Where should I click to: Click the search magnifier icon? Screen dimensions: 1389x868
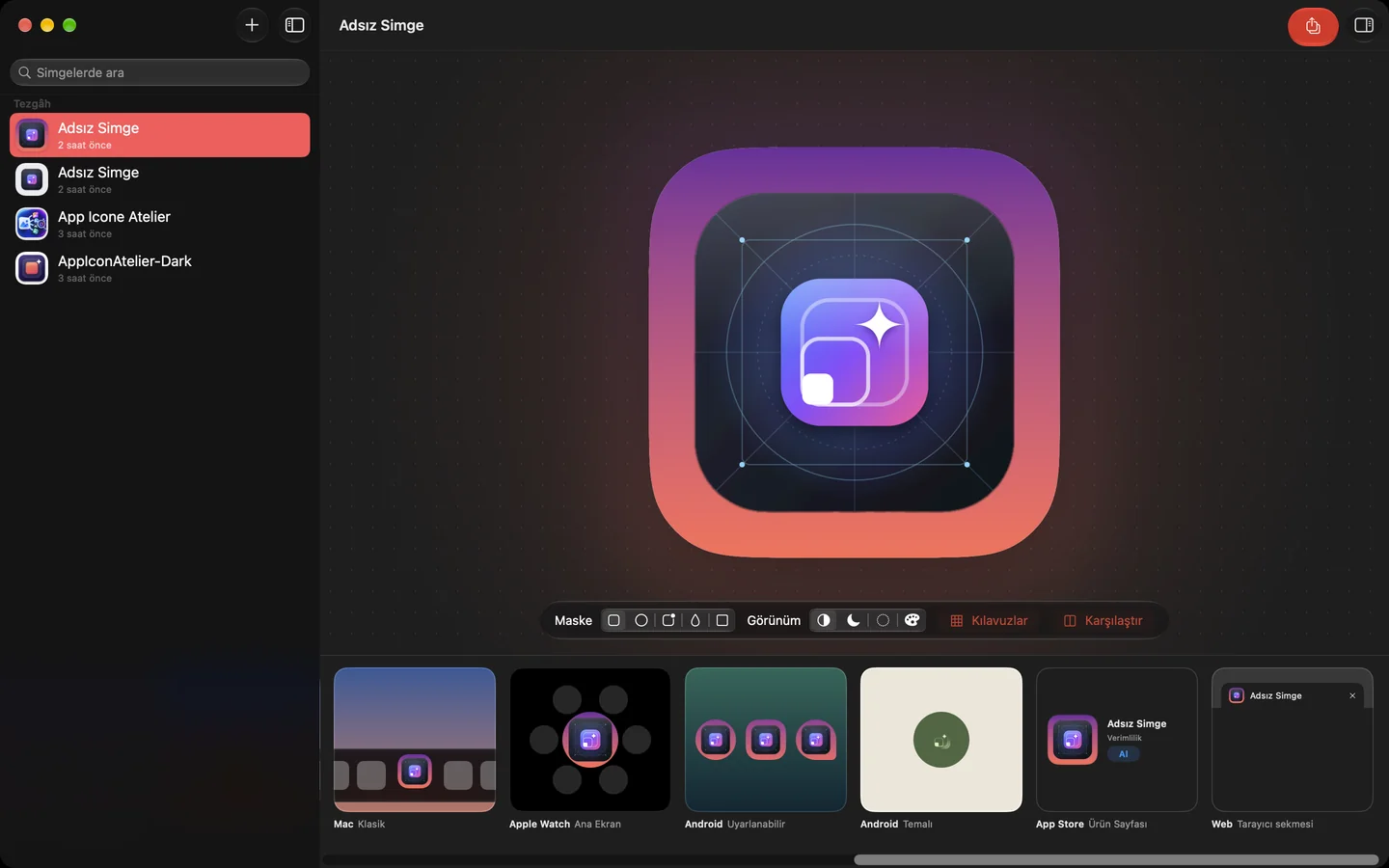(25, 72)
